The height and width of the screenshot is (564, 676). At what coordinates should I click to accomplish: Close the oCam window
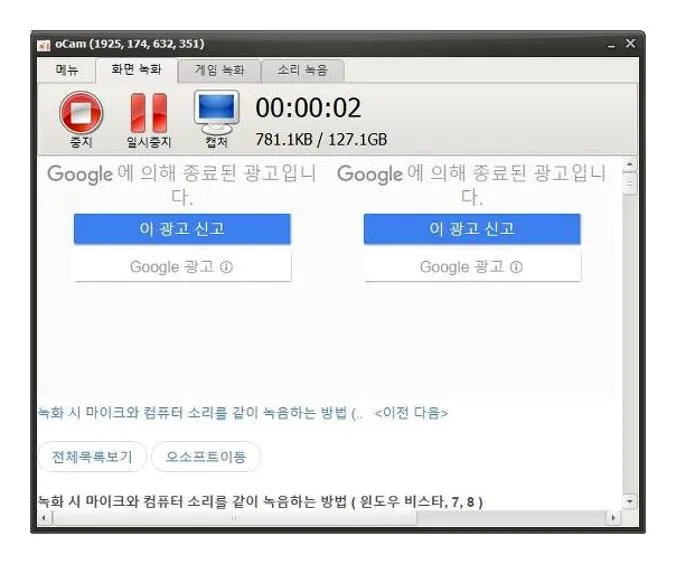click(x=630, y=44)
